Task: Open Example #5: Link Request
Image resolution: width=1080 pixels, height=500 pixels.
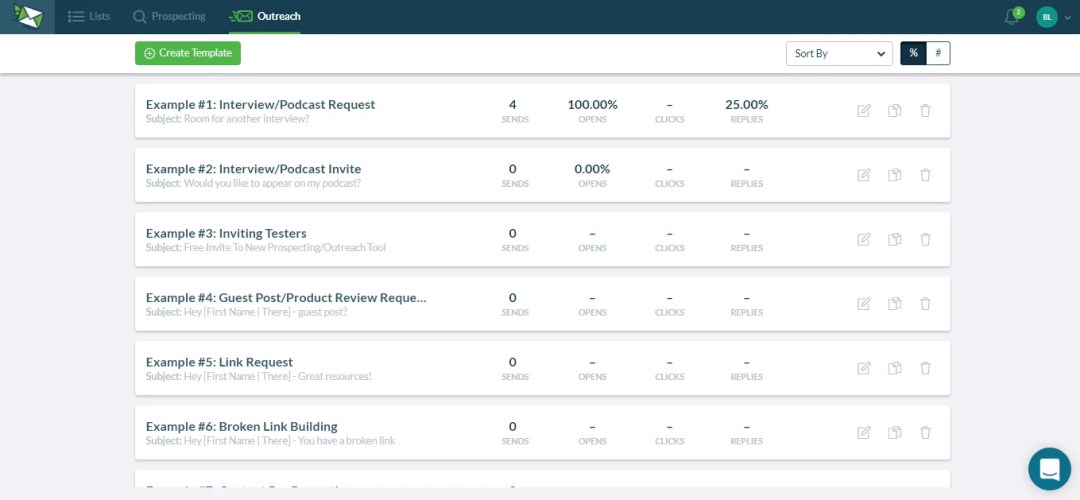Action: pyautogui.click(x=219, y=362)
